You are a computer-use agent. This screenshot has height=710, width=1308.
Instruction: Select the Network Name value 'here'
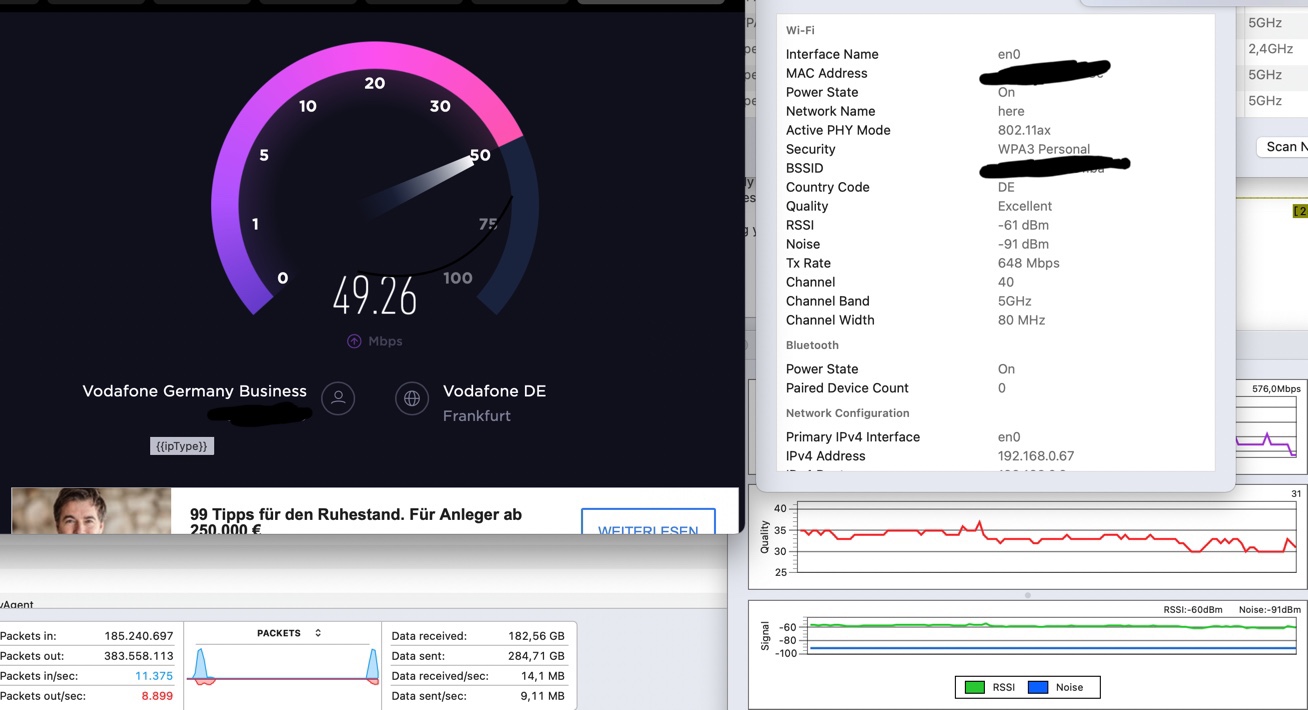pos(1011,111)
